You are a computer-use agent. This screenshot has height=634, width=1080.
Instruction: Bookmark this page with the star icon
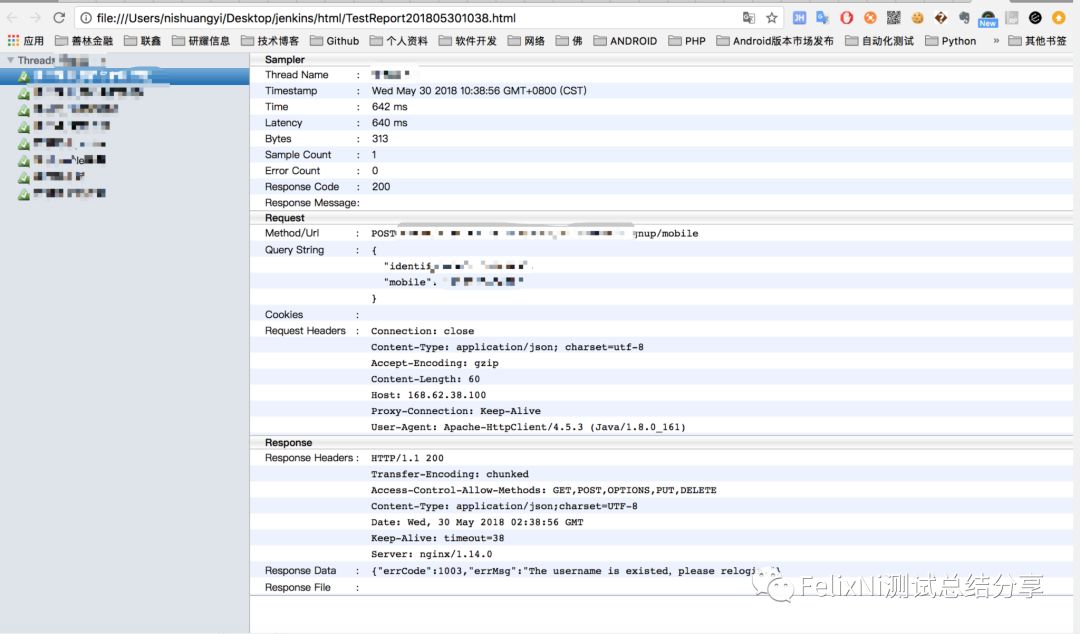coord(771,18)
